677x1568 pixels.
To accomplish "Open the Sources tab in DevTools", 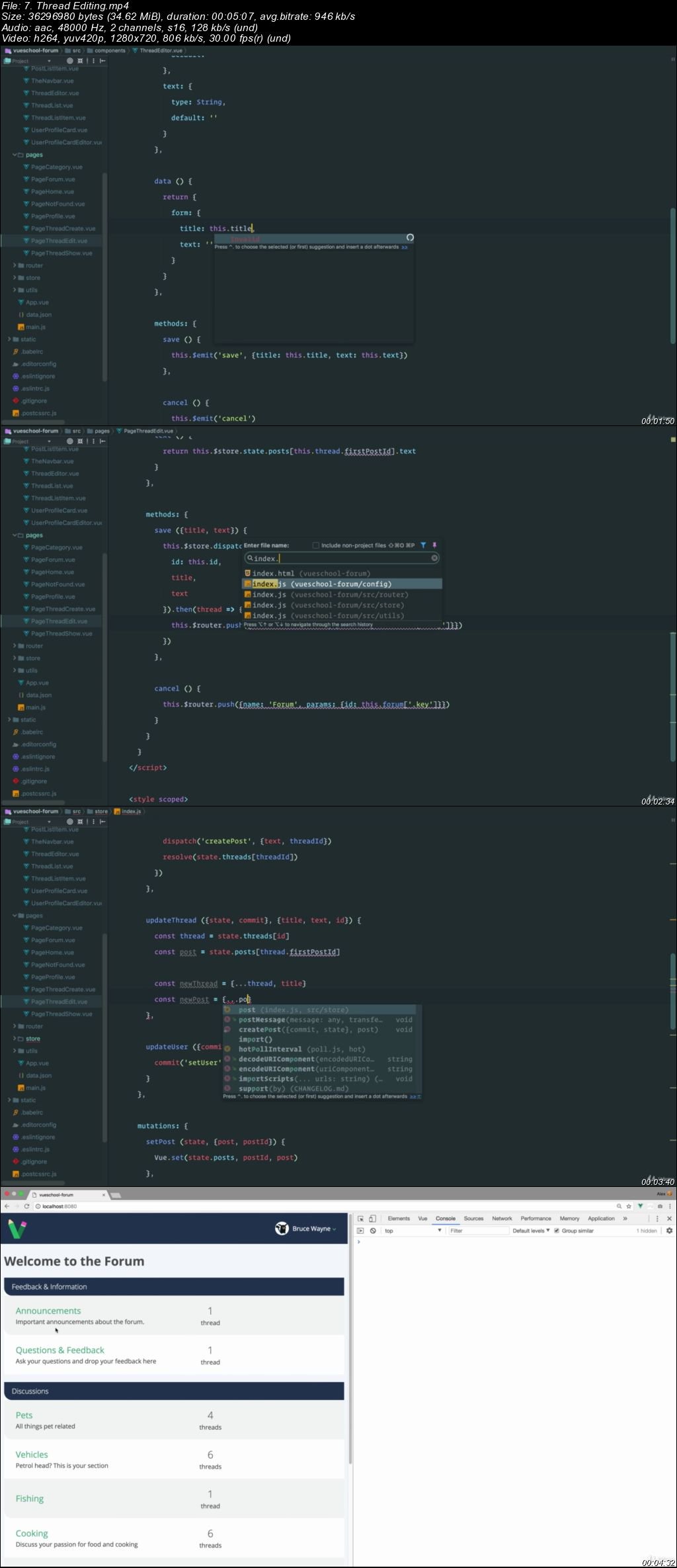I will [473, 1219].
